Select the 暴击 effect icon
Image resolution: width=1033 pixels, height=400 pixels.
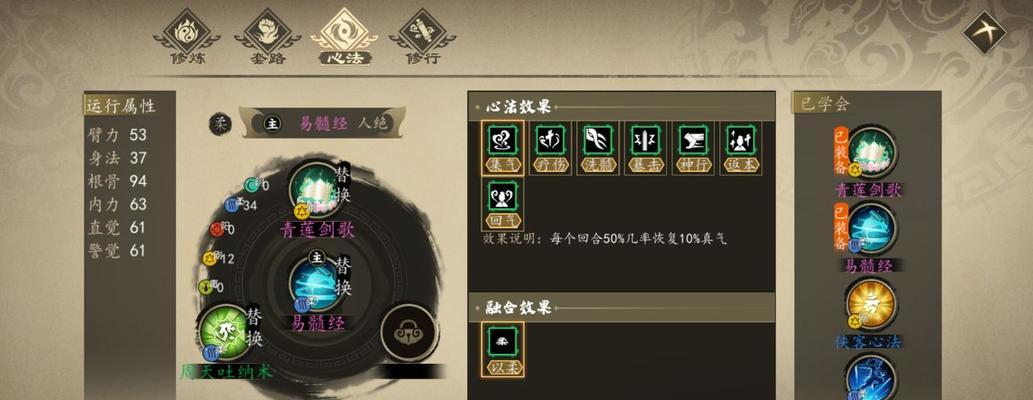pos(646,148)
